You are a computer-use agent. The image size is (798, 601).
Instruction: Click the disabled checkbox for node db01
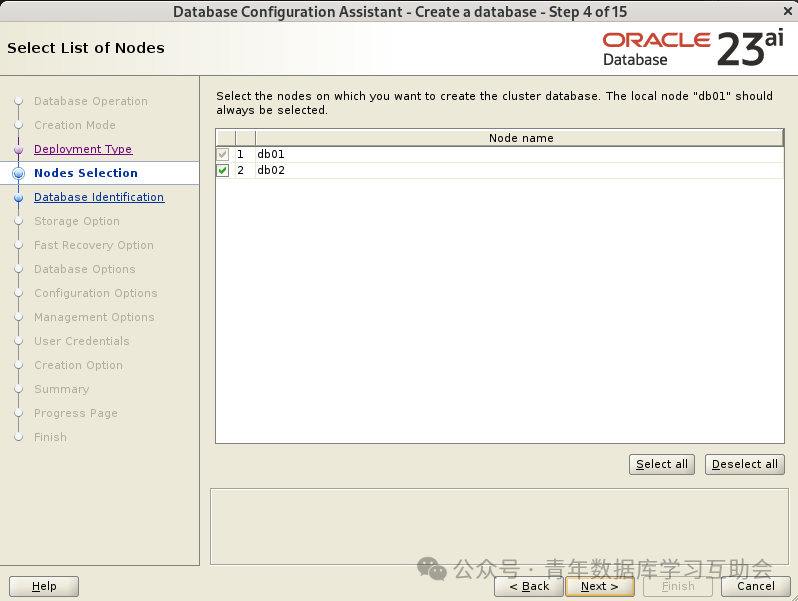point(222,154)
